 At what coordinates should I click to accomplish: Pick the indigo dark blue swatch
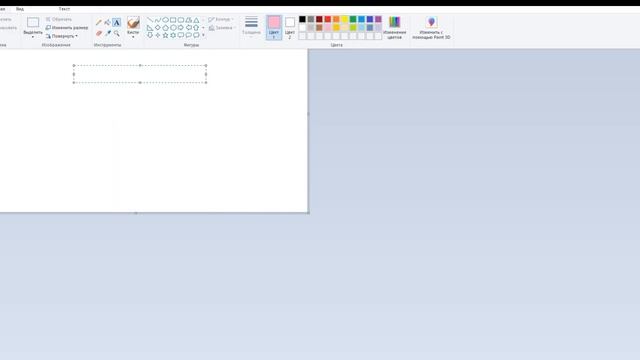tap(370, 19)
